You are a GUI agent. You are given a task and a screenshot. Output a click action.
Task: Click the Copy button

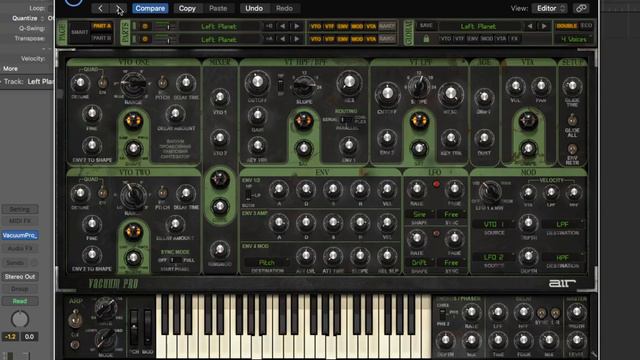[187, 8]
